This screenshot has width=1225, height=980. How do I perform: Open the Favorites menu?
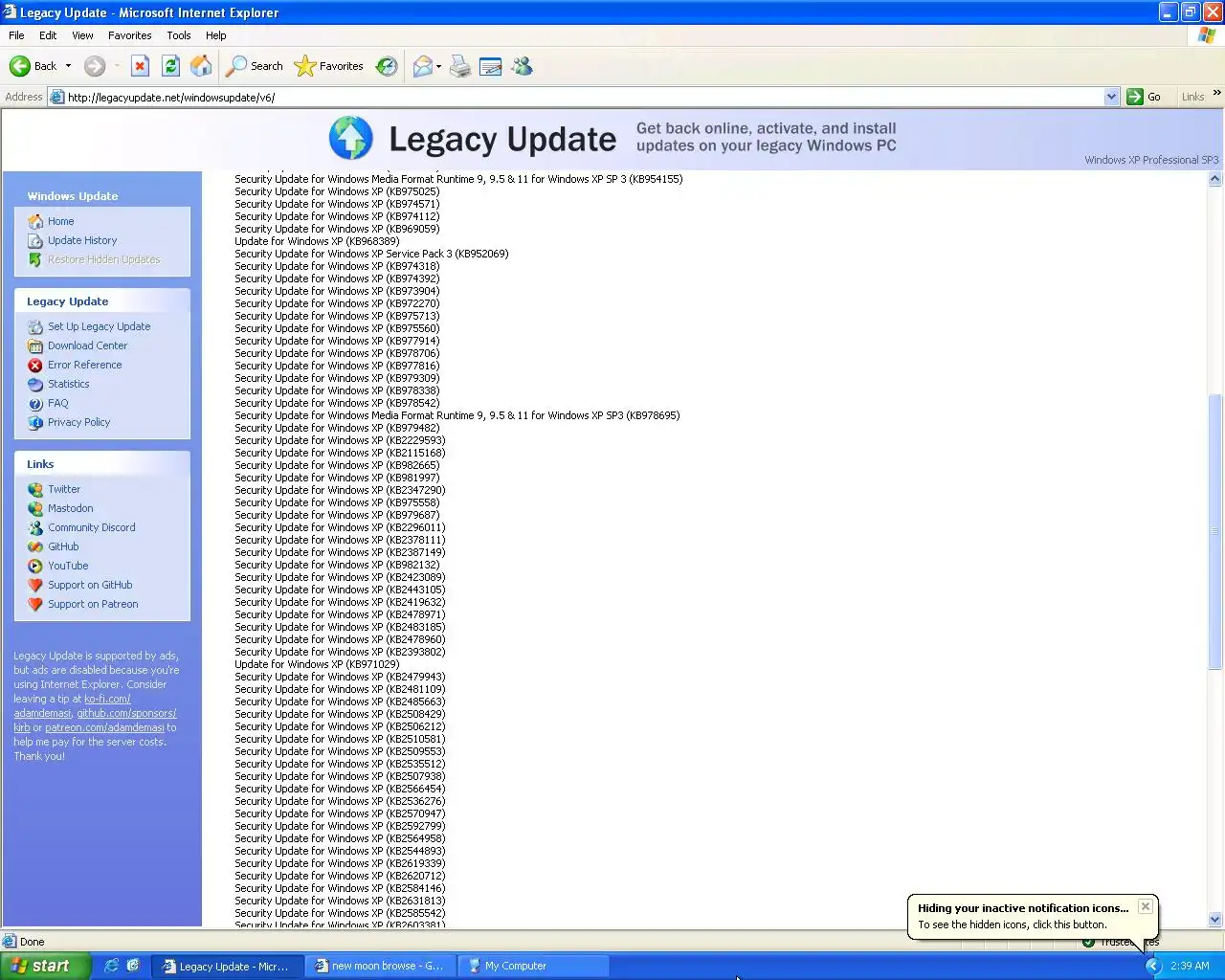point(130,35)
